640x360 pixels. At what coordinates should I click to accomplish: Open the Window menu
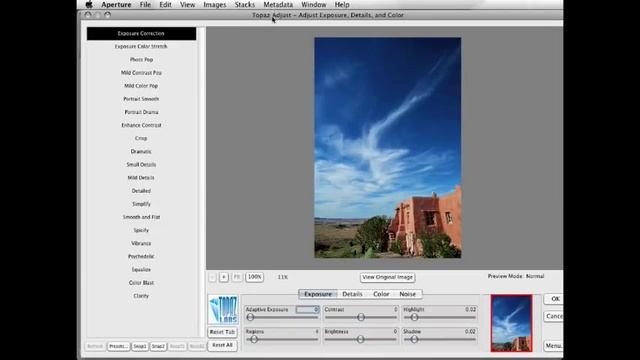(x=313, y=5)
